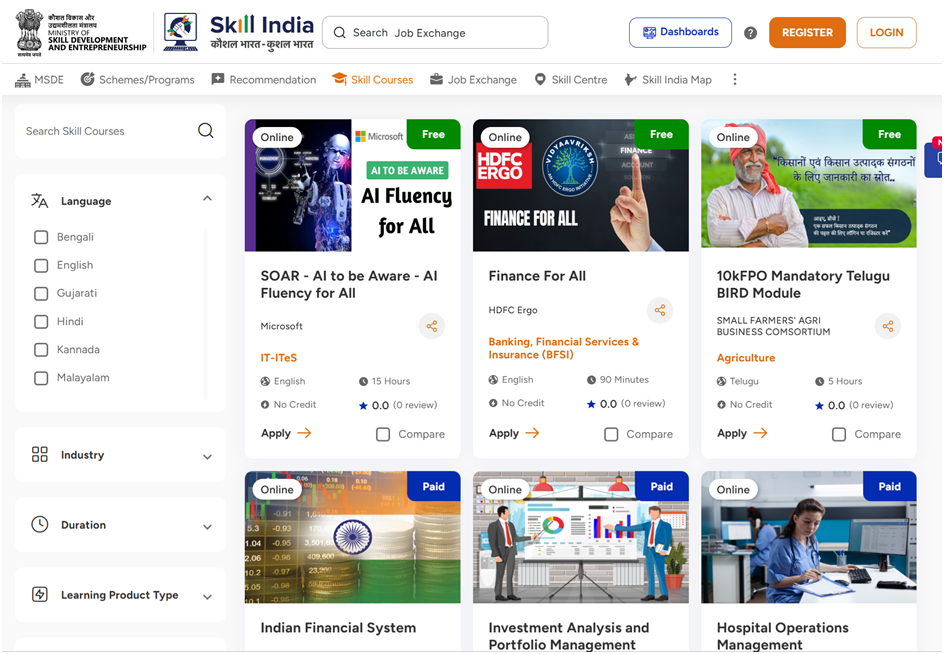Share the Finance For All course
This screenshot has height=654, width=944.
pyautogui.click(x=660, y=310)
